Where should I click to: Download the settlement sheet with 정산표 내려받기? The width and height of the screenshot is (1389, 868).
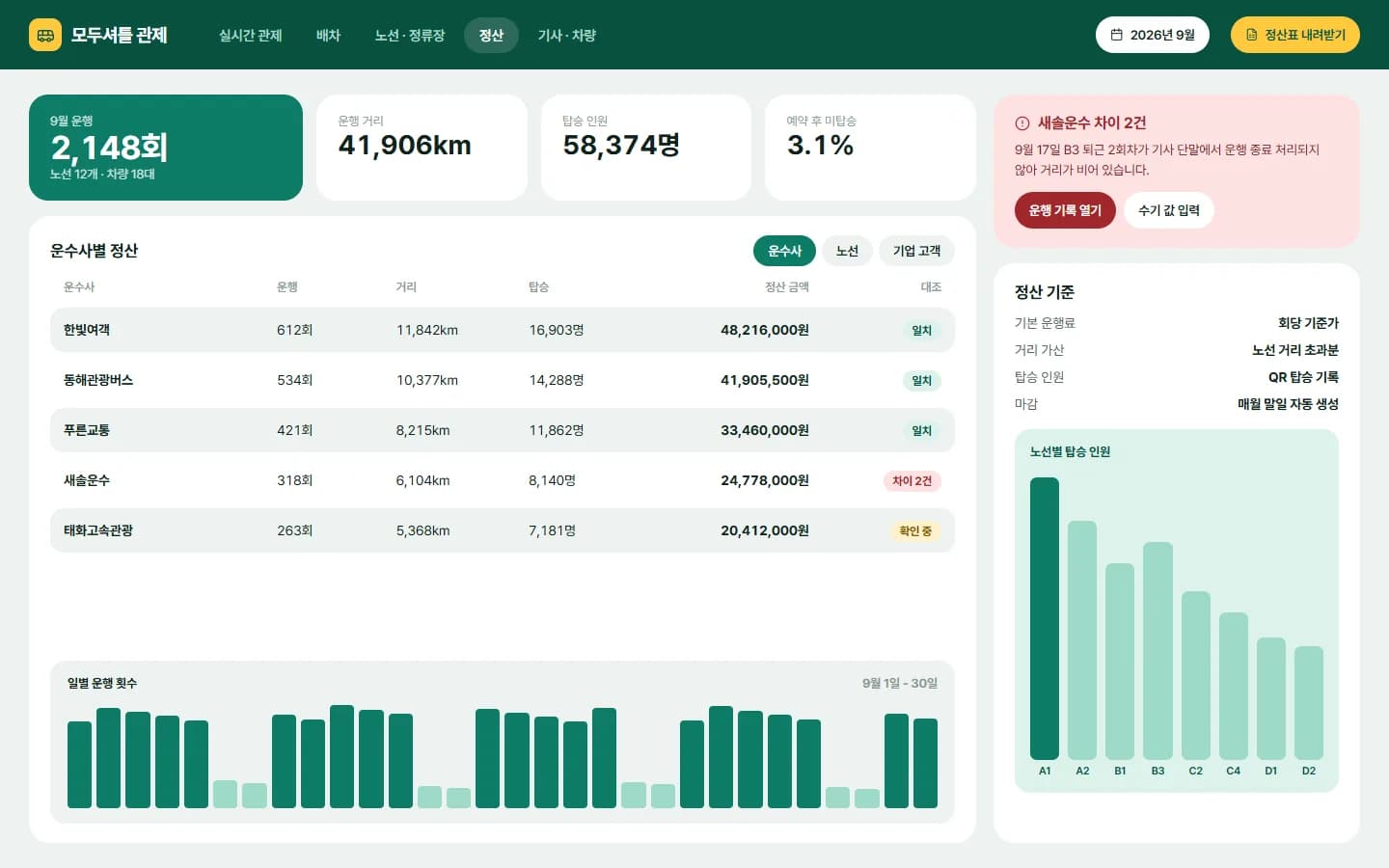(x=1295, y=35)
